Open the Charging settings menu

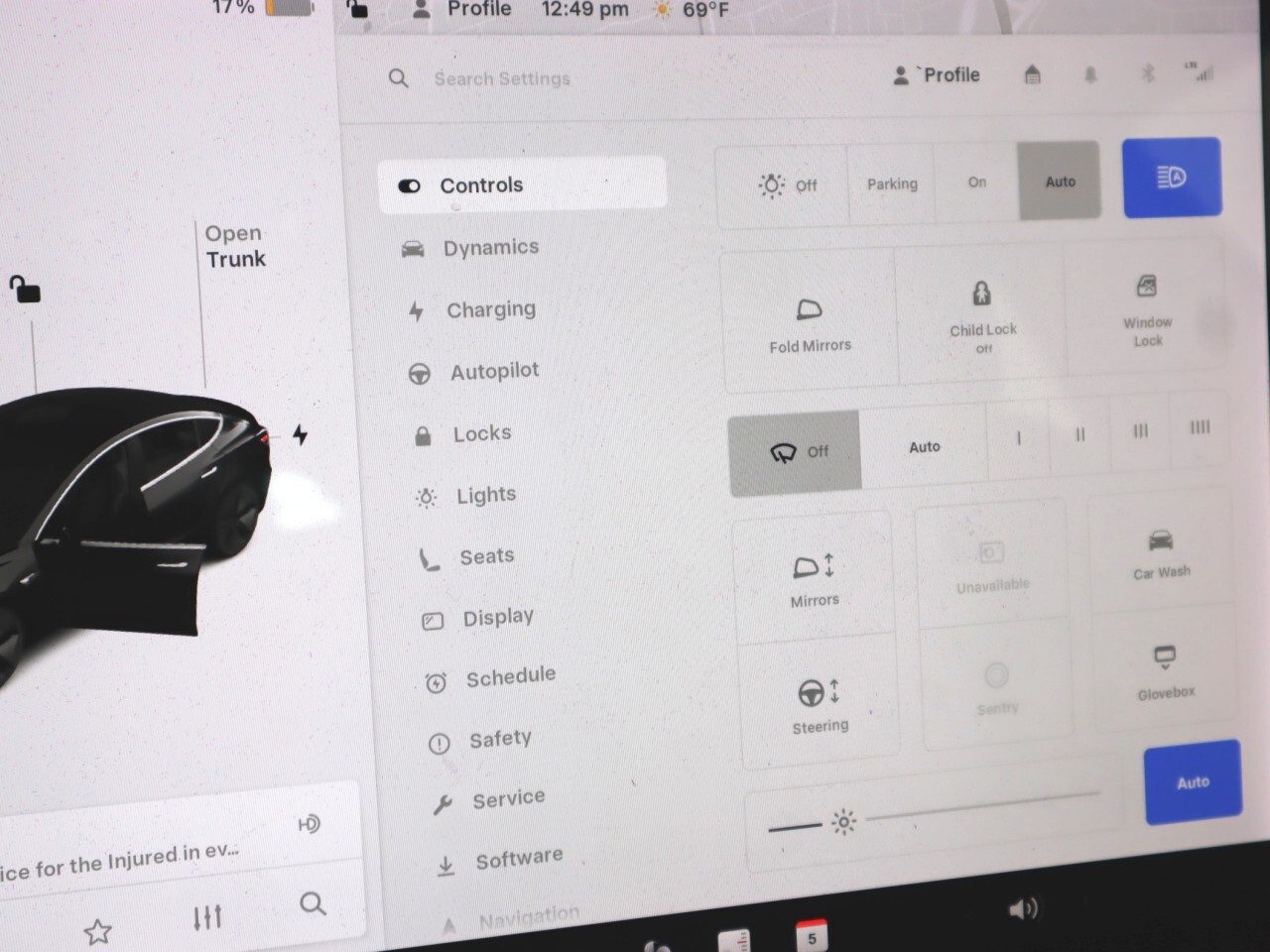(473, 310)
